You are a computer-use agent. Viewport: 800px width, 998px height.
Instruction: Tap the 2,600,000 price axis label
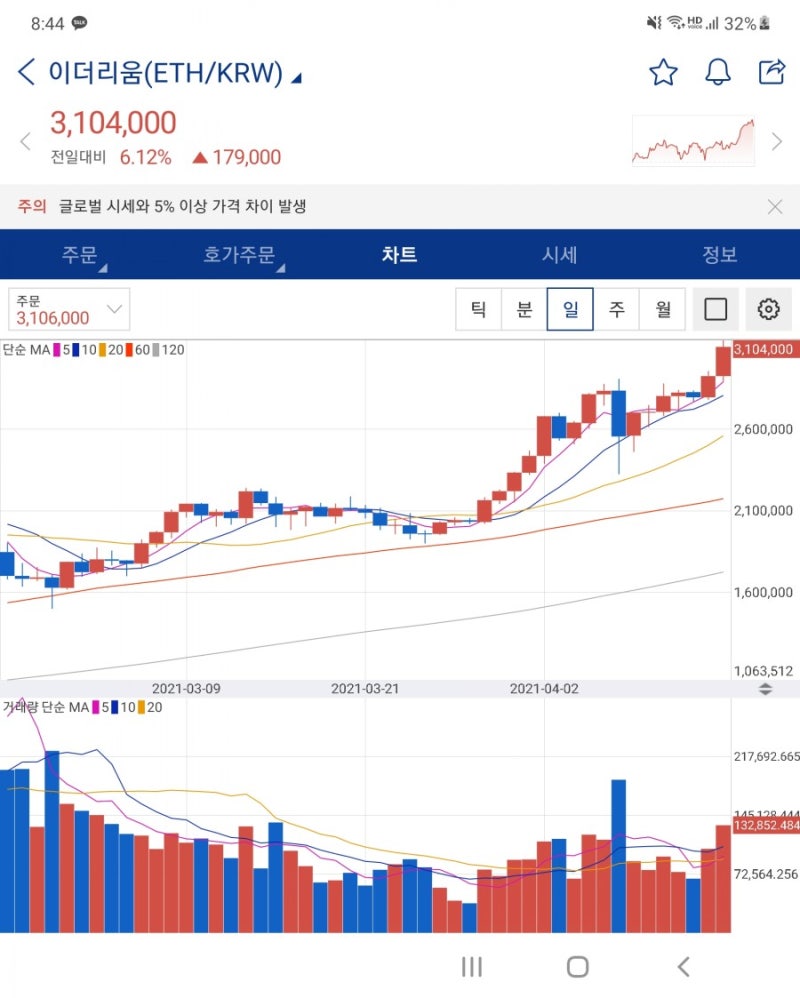coord(763,430)
